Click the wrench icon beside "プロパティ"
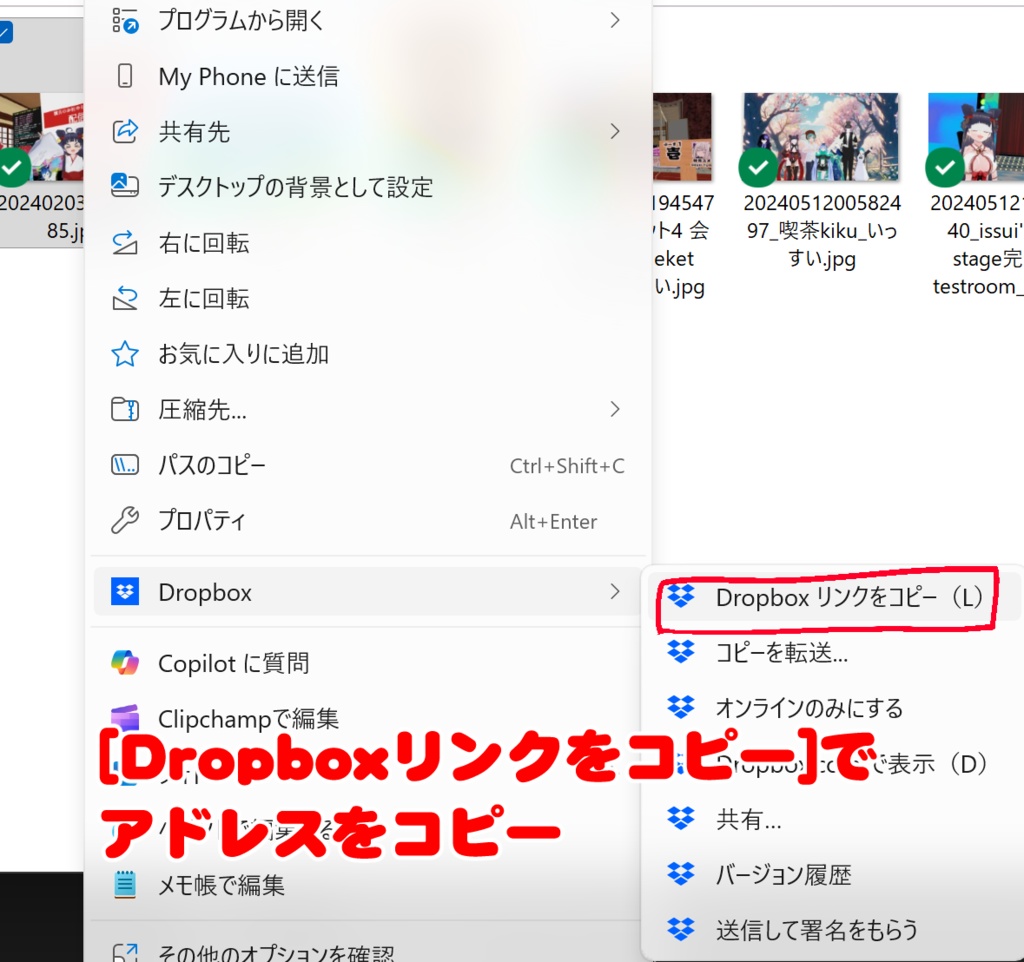 point(125,520)
